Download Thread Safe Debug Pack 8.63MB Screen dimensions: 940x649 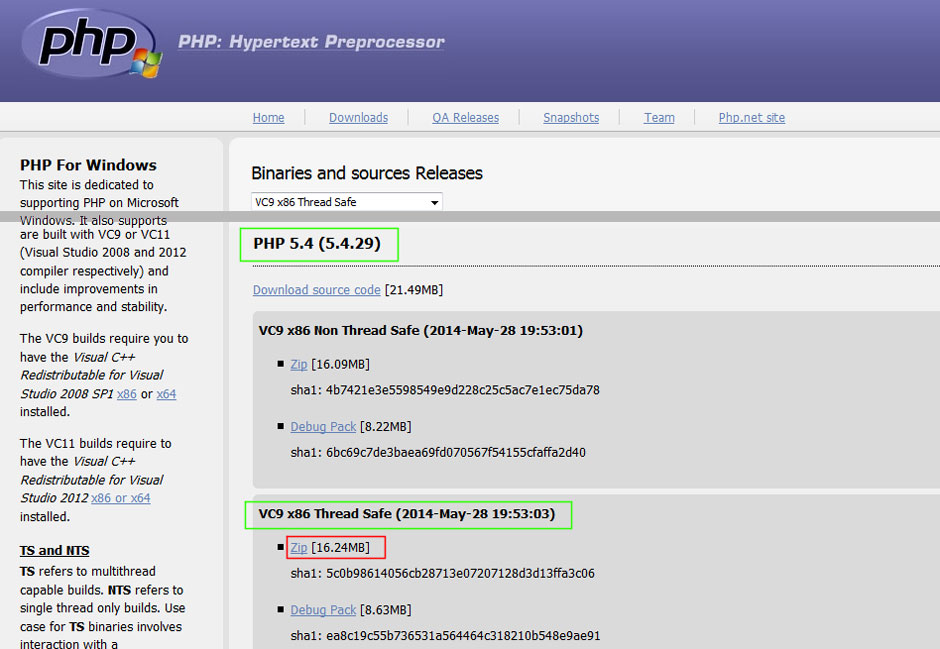point(323,610)
